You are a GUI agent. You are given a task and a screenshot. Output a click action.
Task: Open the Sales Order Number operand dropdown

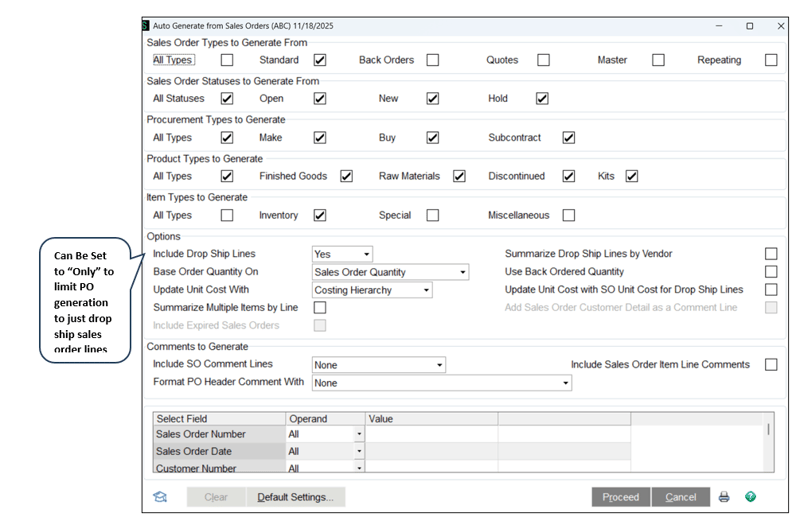tap(359, 435)
